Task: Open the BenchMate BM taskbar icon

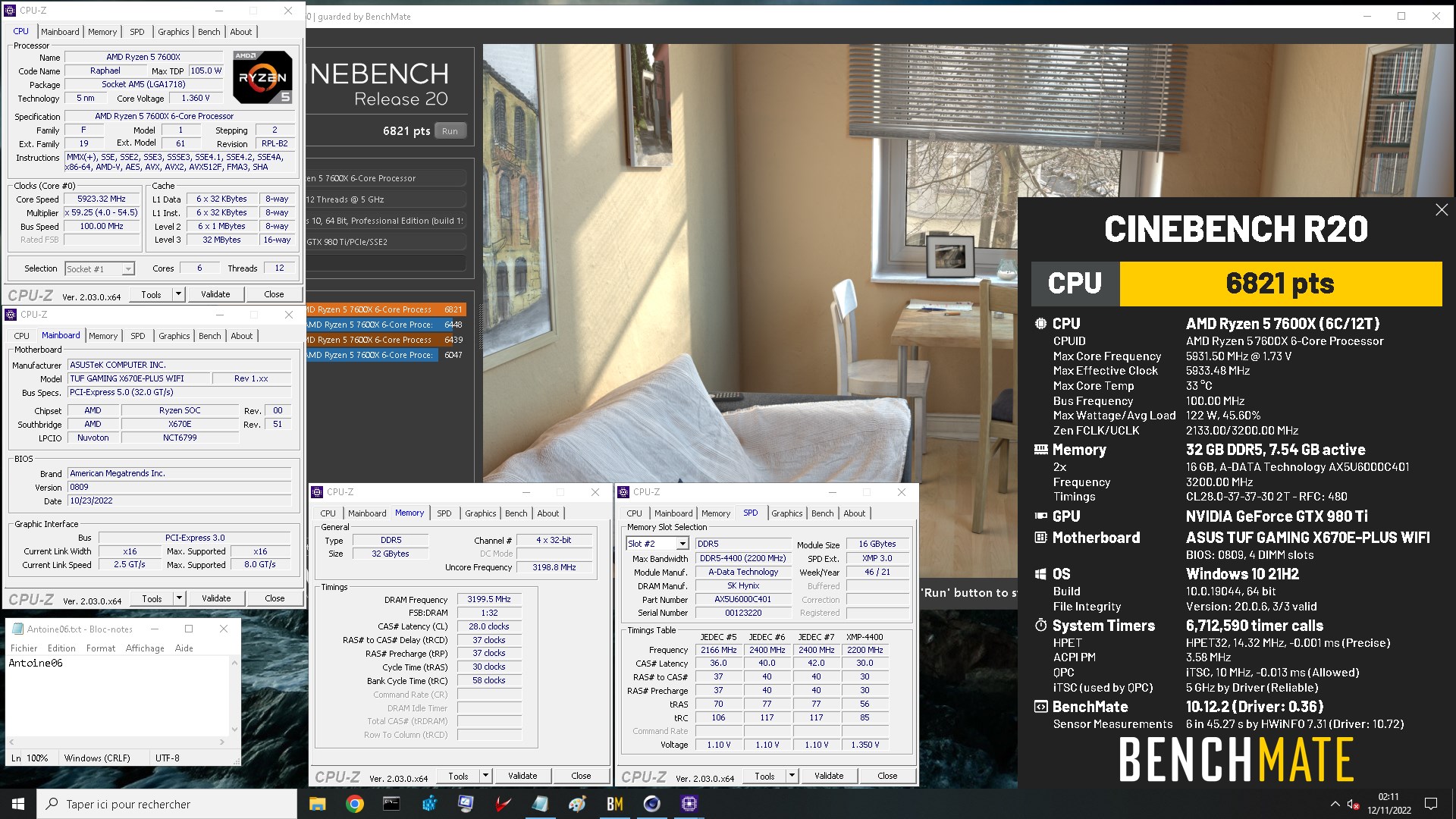Action: (x=614, y=804)
